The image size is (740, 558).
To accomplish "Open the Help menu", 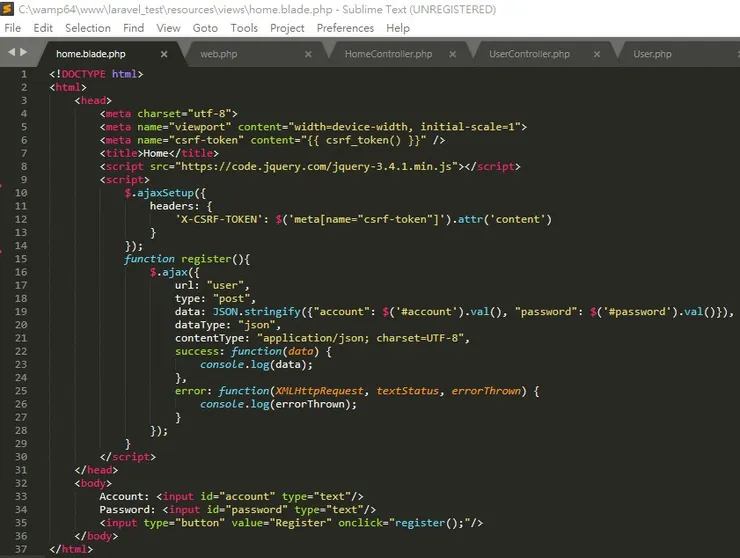I will [x=398, y=28].
